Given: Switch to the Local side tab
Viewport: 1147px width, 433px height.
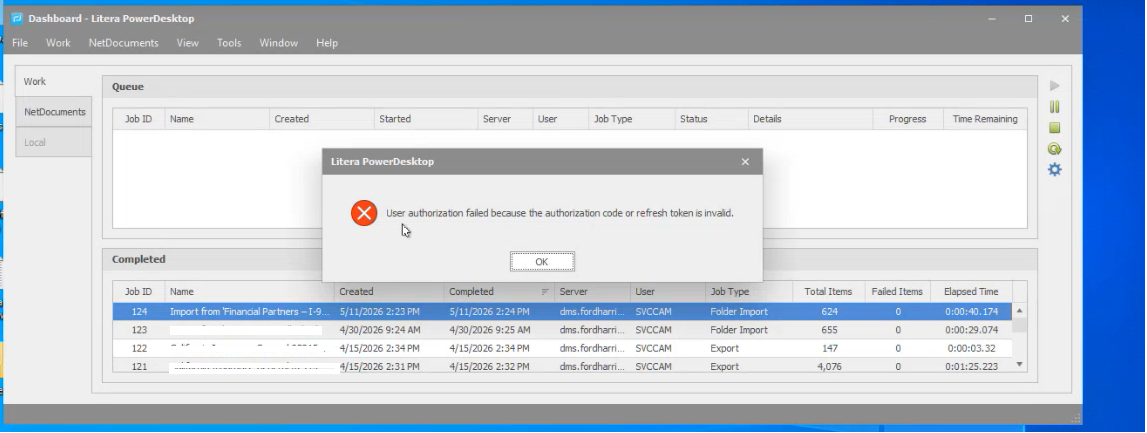Looking at the screenshot, I should (53, 143).
